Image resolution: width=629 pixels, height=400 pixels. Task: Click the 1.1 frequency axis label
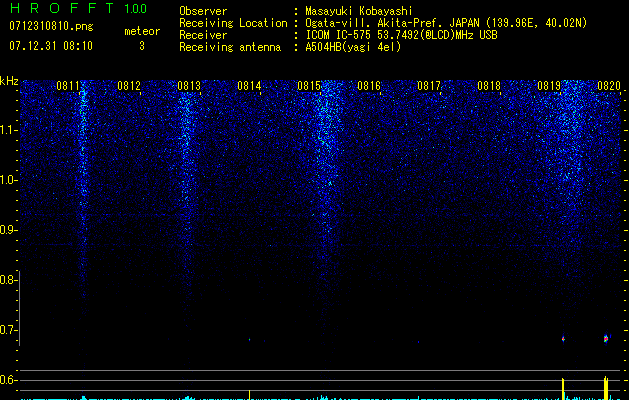tap(7, 131)
